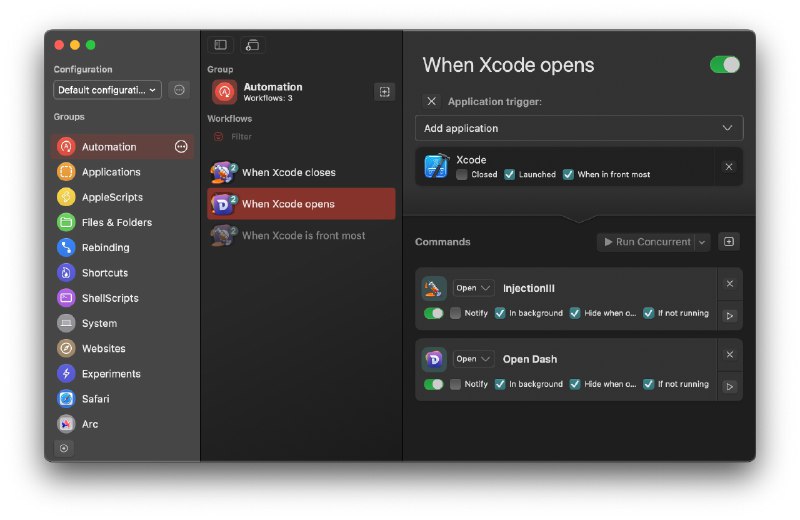The width and height of the screenshot is (800, 520).
Task: Select the When Xcode closes workflow
Action: [288, 173]
